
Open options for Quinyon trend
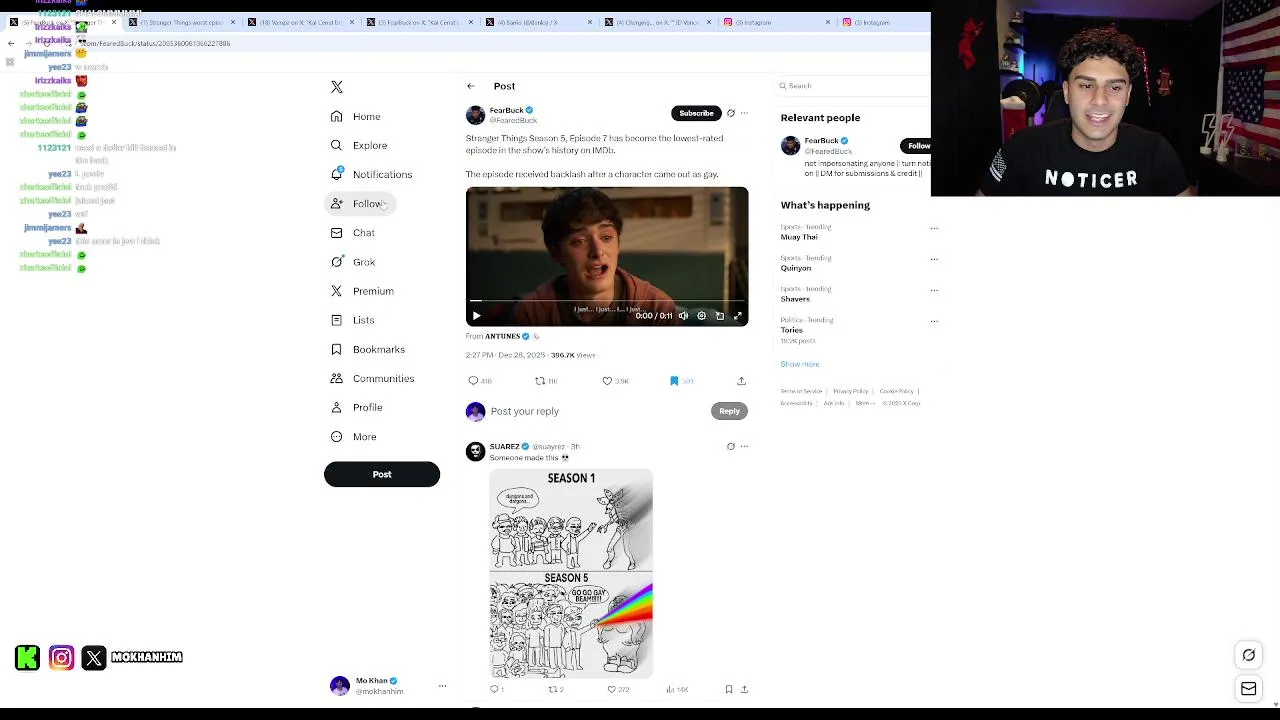click(934, 259)
